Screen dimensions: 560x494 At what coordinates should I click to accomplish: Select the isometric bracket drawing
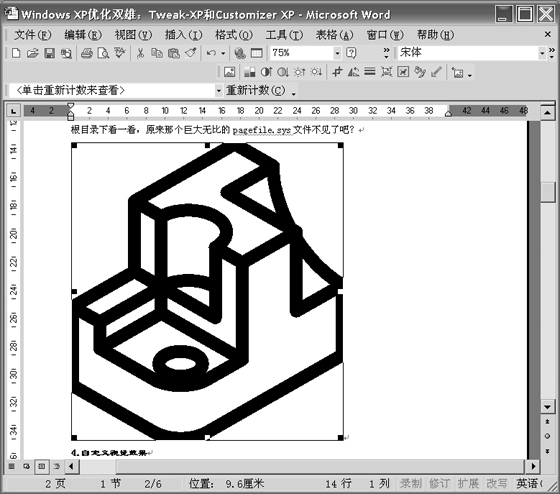207,291
